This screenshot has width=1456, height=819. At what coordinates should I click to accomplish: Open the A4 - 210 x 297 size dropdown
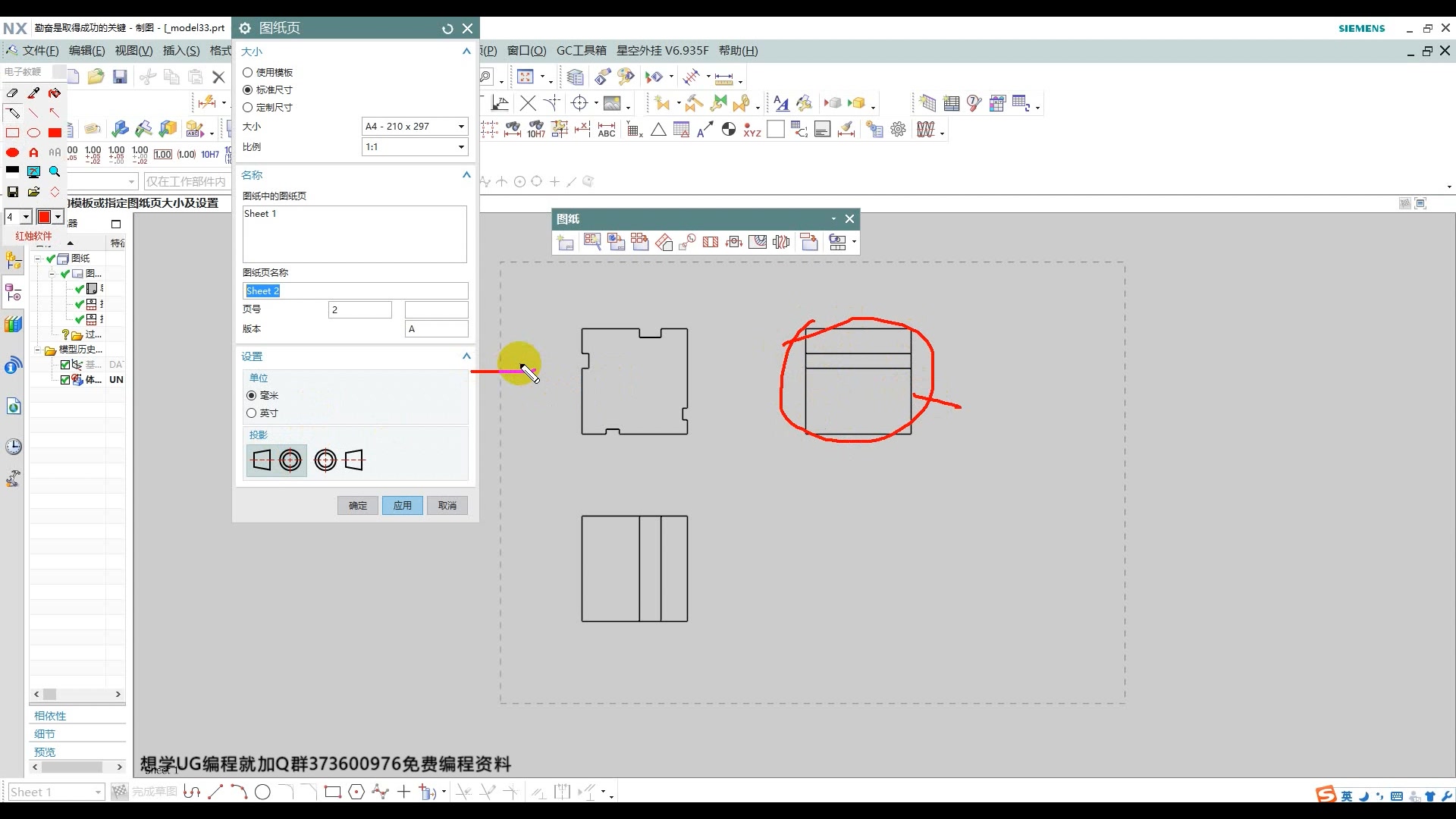[x=415, y=127]
